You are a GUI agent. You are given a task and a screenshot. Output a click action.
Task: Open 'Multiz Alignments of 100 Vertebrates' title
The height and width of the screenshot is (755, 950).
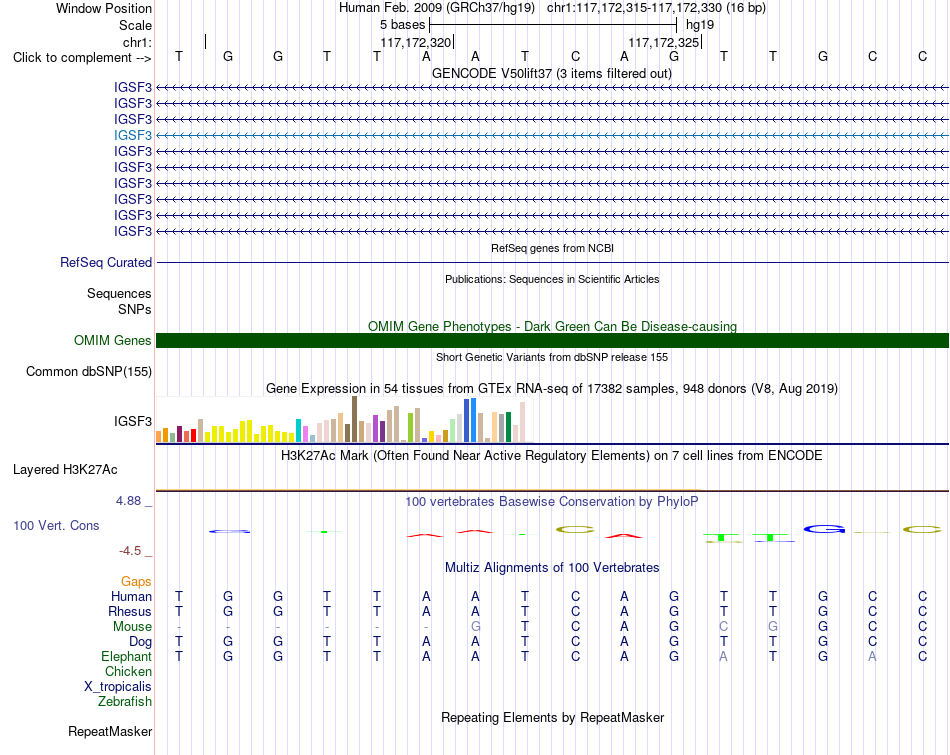coord(552,568)
